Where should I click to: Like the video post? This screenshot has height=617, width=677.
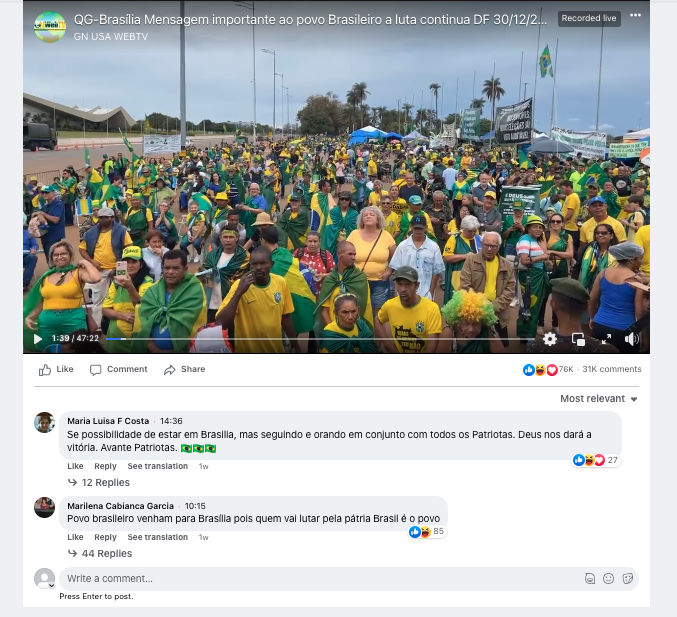[x=56, y=370]
